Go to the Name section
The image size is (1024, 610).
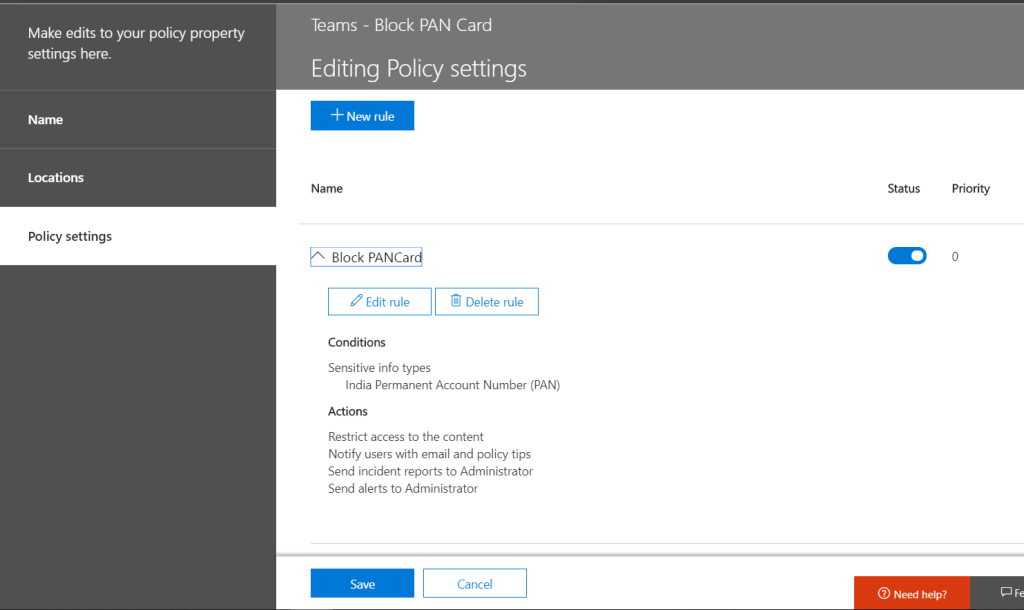[46, 120]
